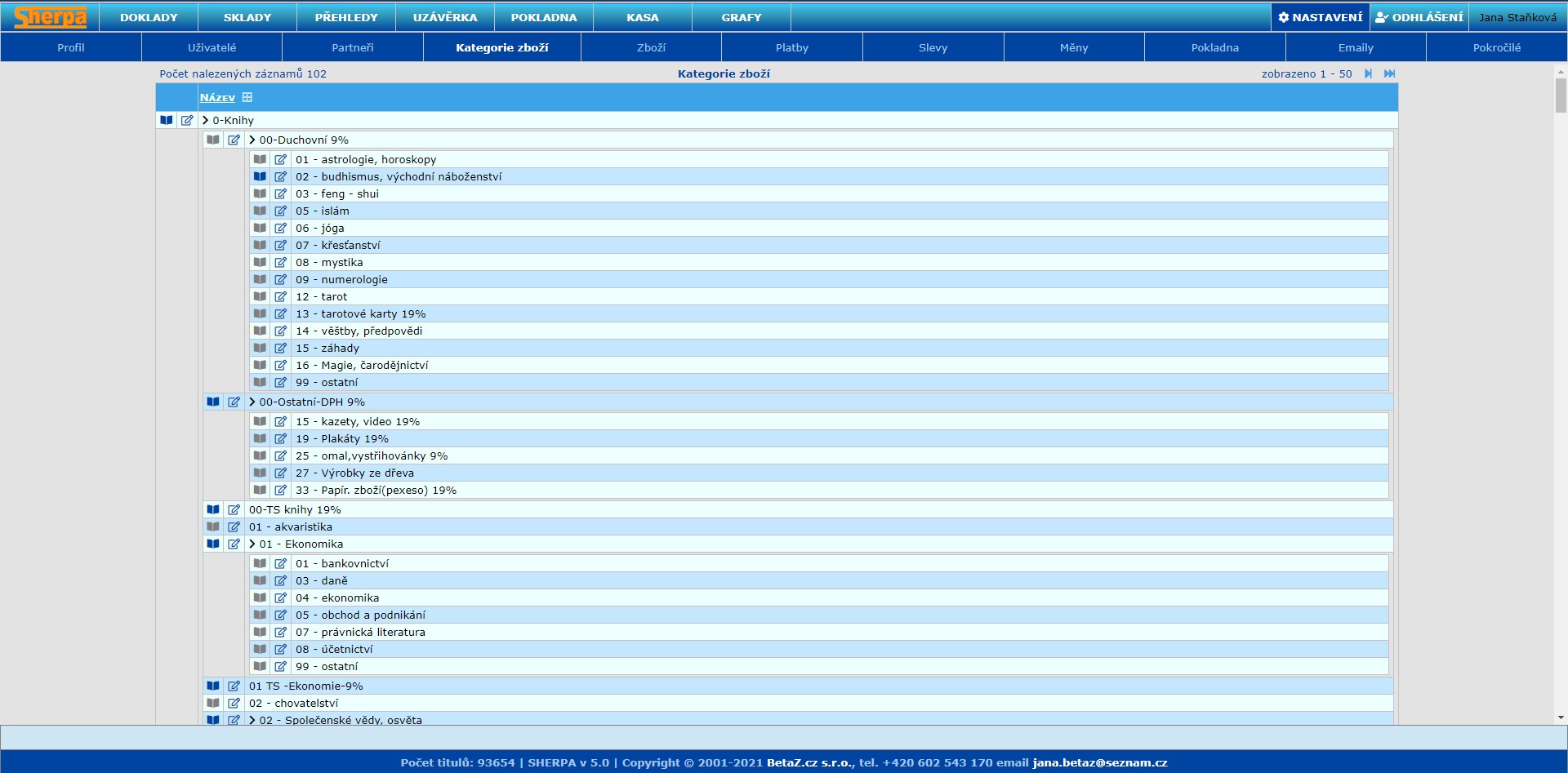This screenshot has height=773, width=1568.
Task: Click the jana.betaz@seznam.cz email link
Action: coord(1099,763)
